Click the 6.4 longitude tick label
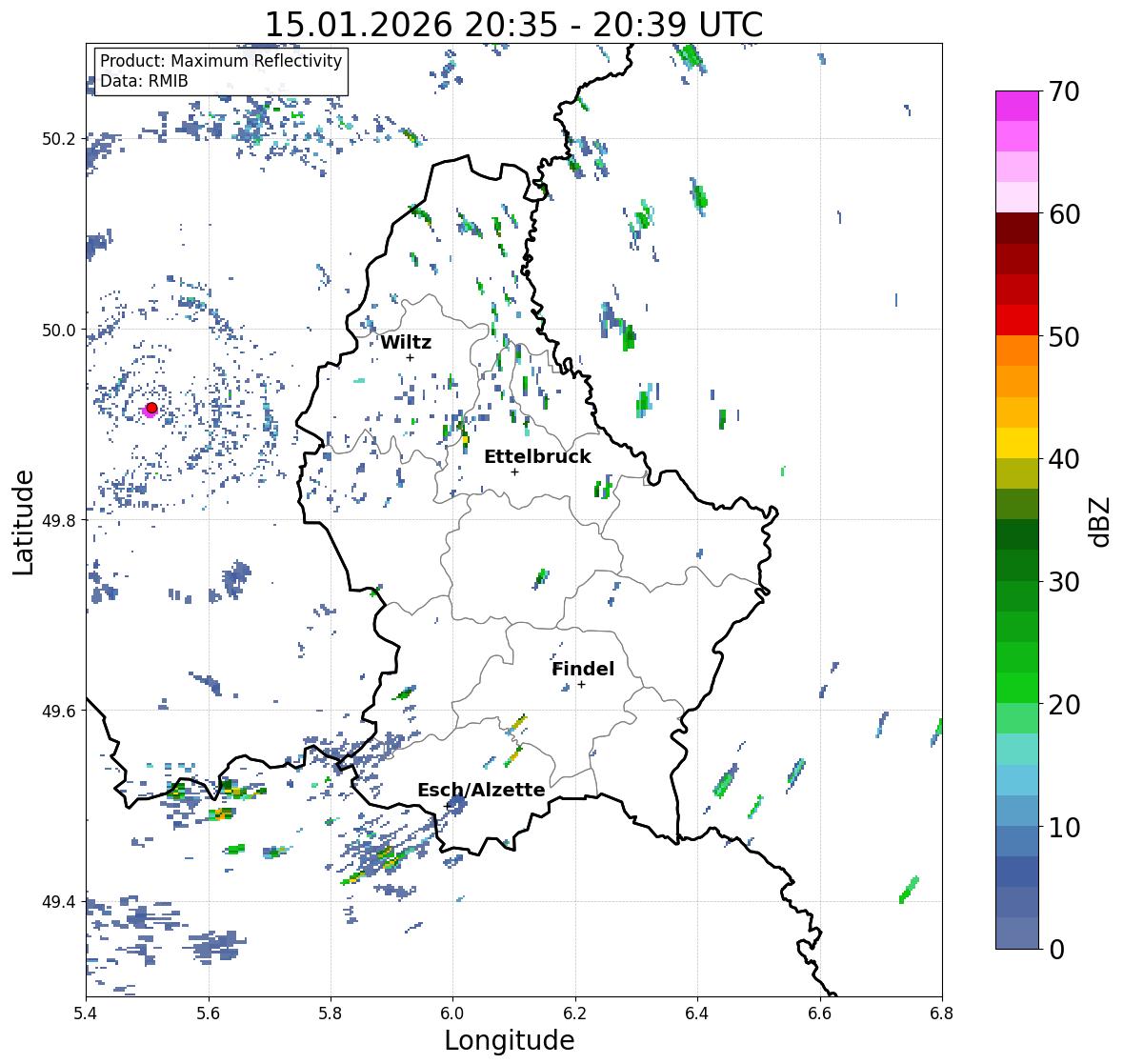The height and width of the screenshot is (1064, 1123). coord(697,1014)
